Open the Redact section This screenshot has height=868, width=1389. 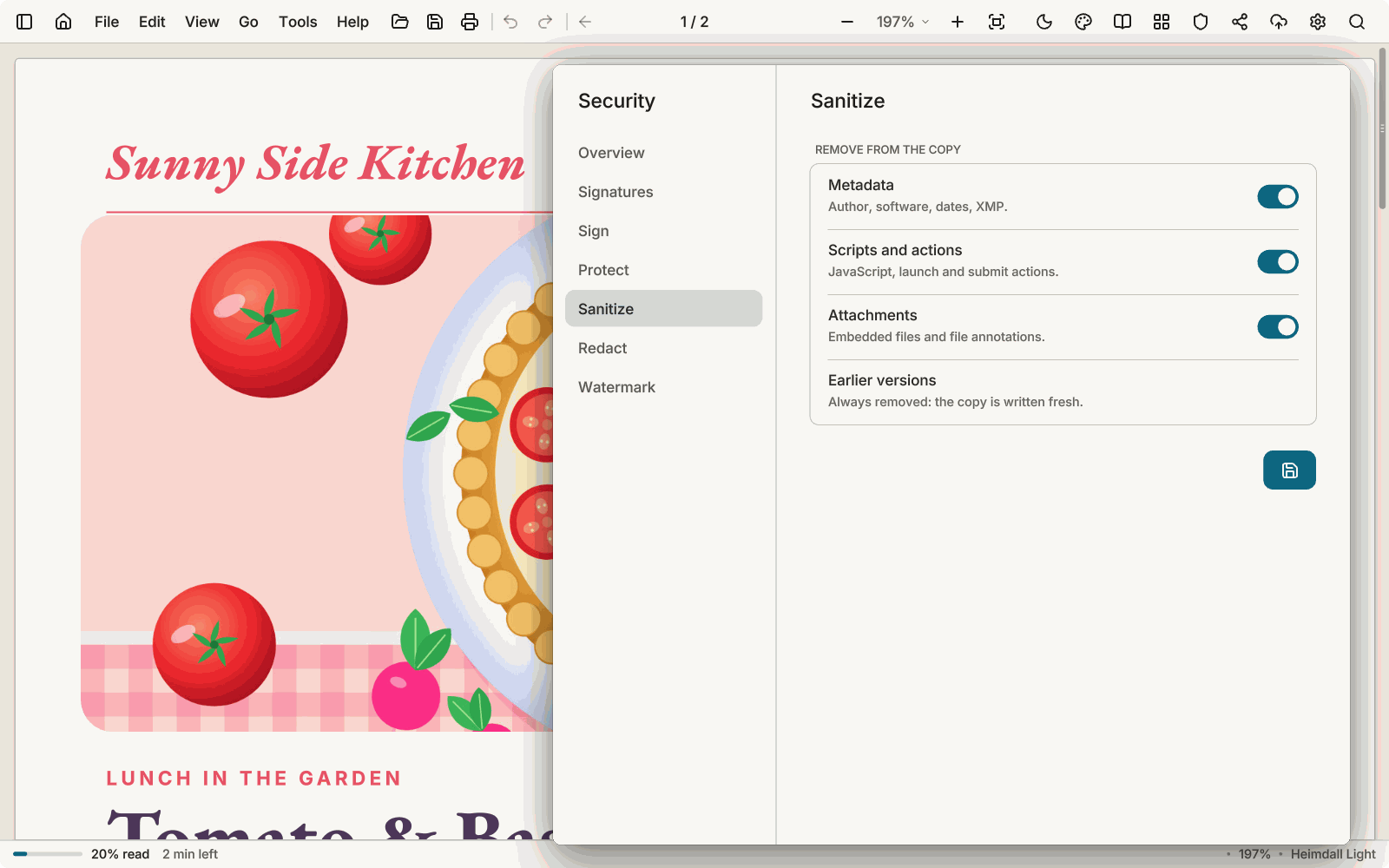pos(663,348)
